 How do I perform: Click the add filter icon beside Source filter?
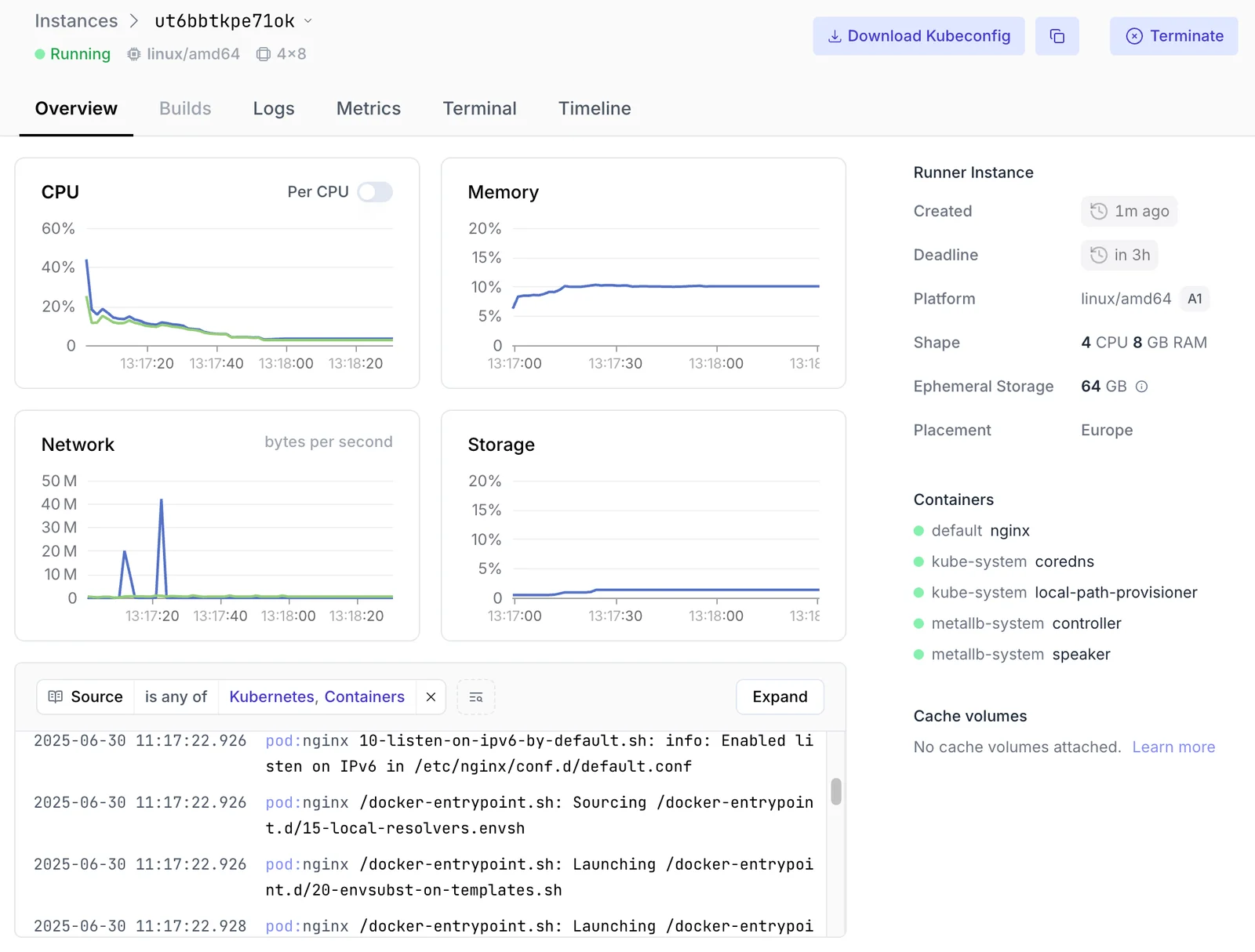point(476,697)
